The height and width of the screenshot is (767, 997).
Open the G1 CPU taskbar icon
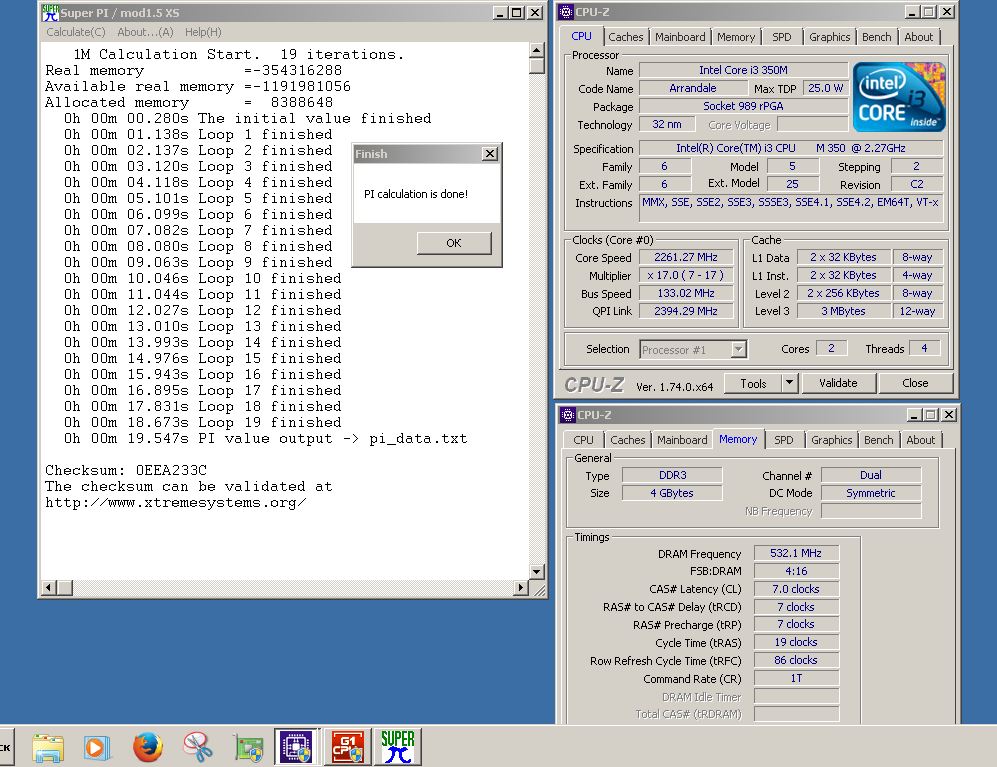click(348, 747)
